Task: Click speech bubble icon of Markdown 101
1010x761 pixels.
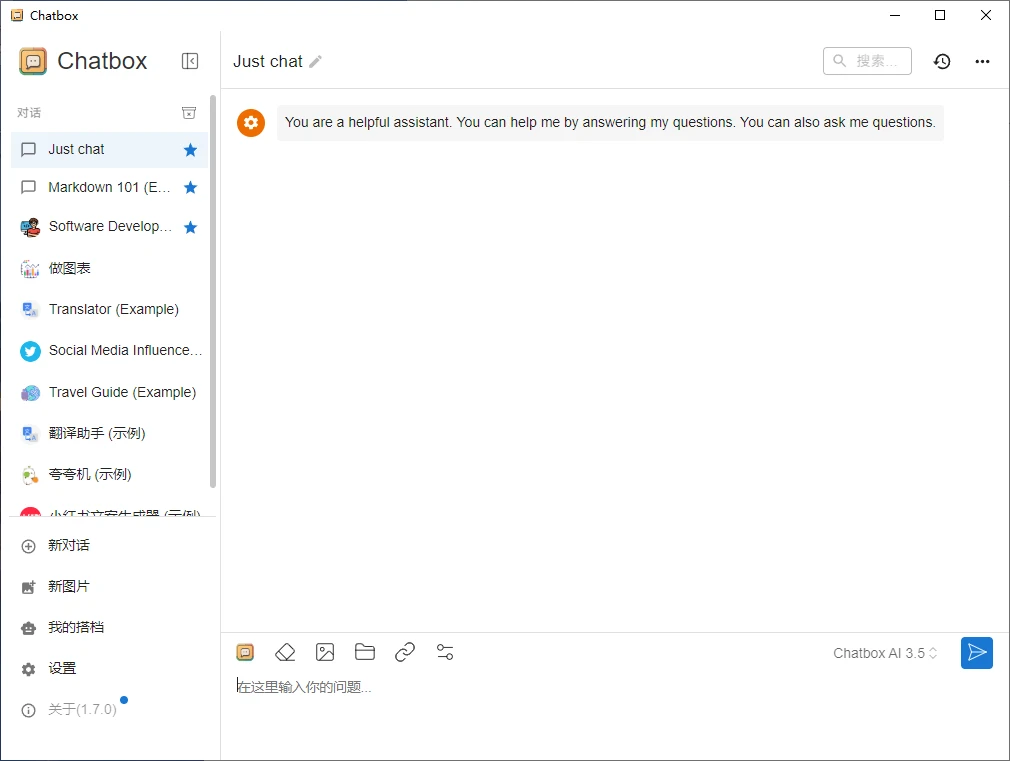Action: [x=28, y=188]
